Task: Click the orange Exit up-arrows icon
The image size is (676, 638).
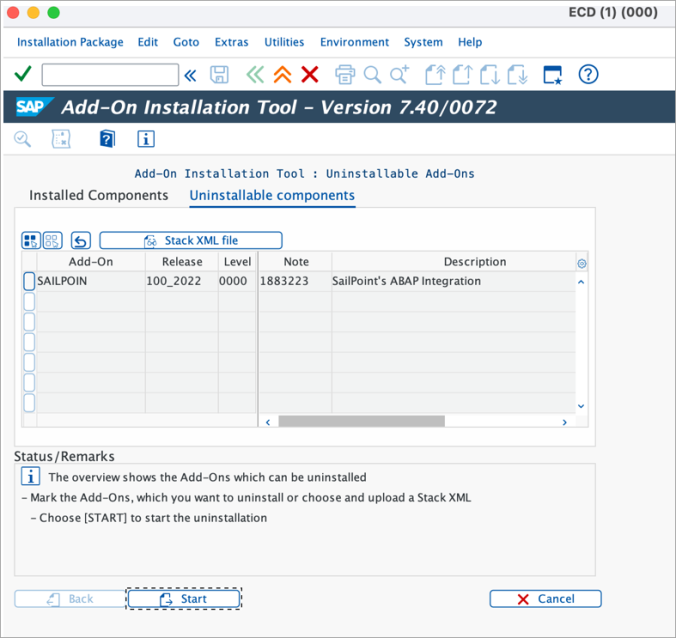Action: (282, 74)
